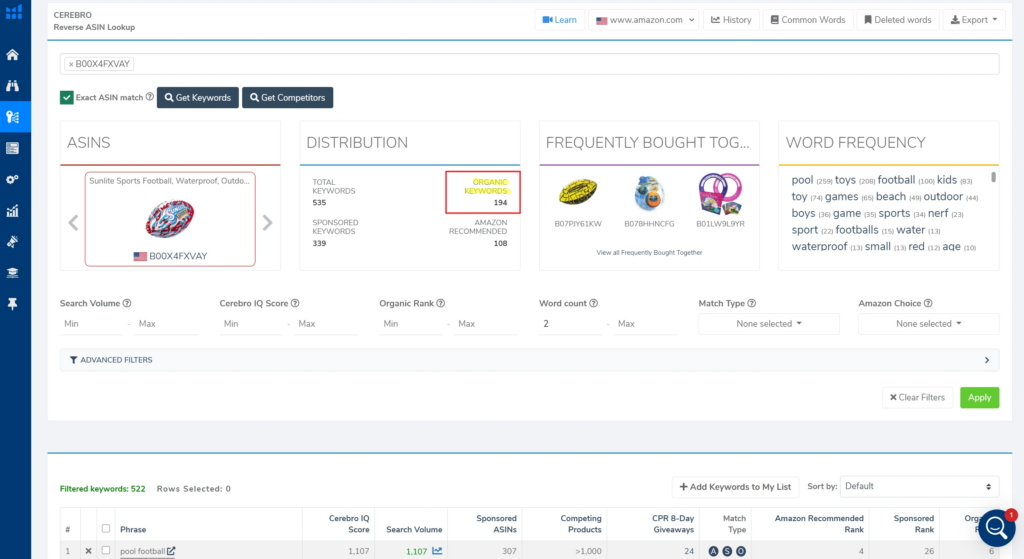1024x559 pixels.
Task: Open the bar chart analytics sidebar icon
Action: coord(13,210)
